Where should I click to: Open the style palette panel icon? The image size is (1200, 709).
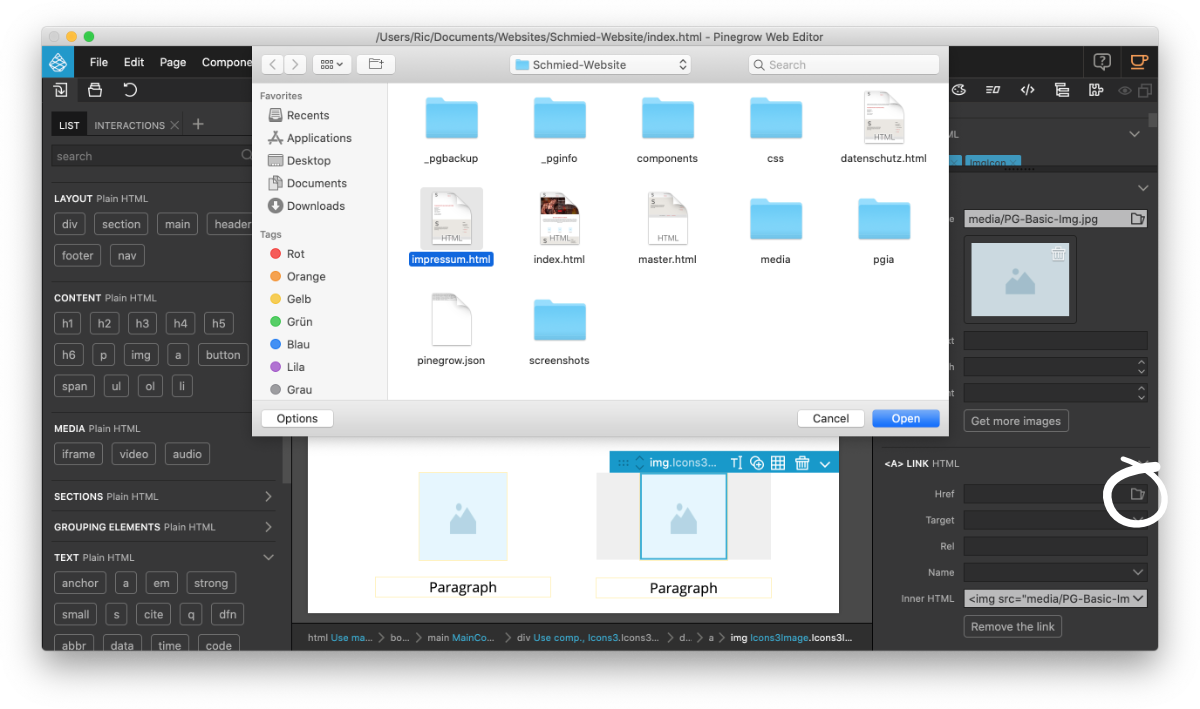[x=959, y=90]
